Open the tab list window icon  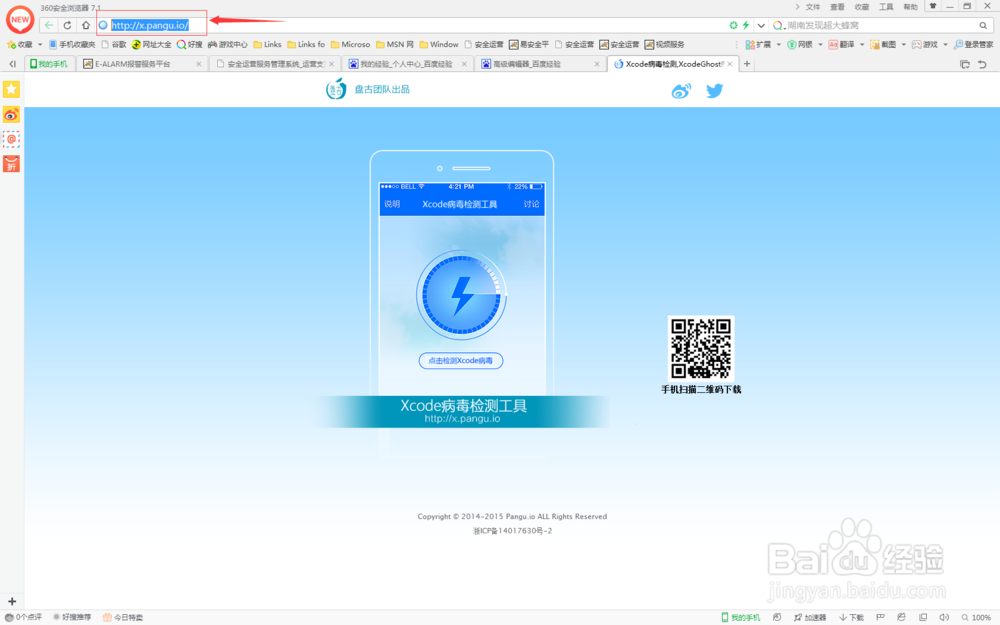(x=965, y=64)
